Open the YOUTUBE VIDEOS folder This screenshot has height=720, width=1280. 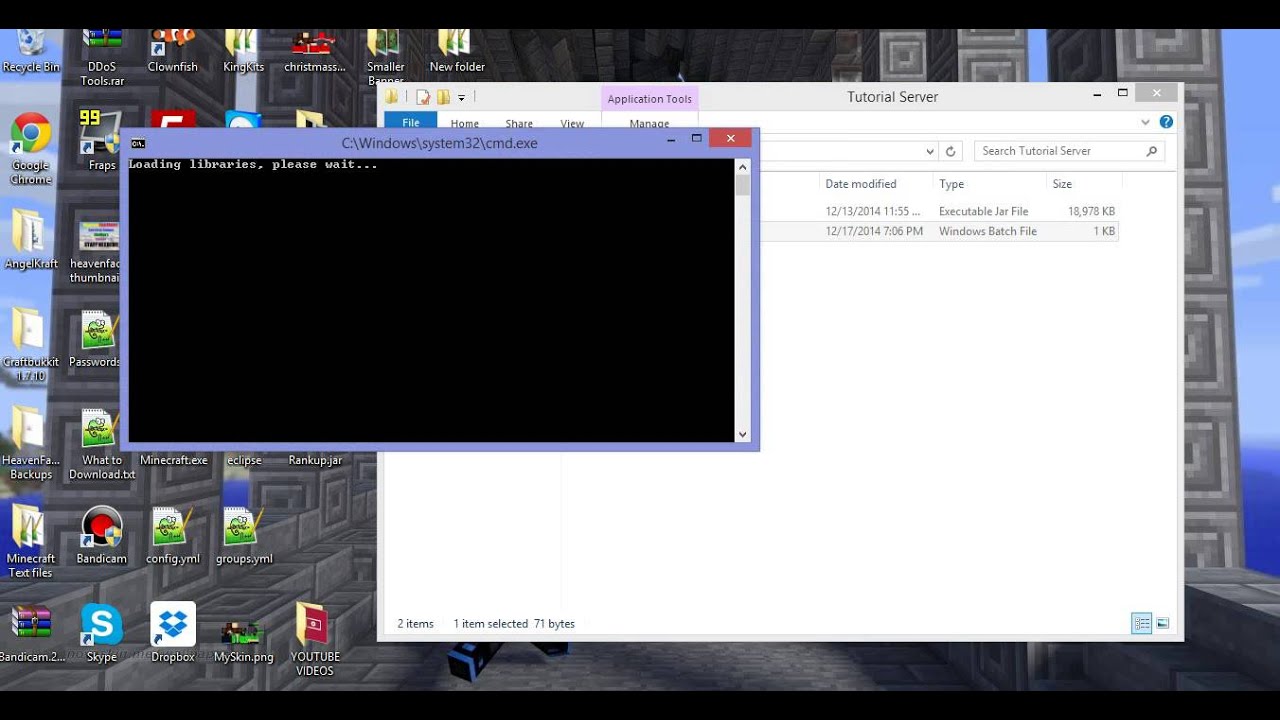pyautogui.click(x=314, y=640)
